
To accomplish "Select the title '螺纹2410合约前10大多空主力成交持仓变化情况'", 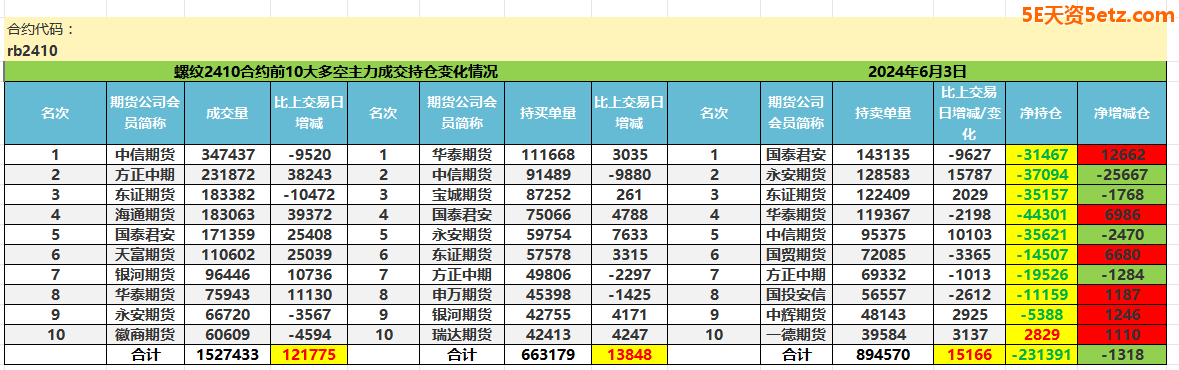I will [x=336, y=72].
